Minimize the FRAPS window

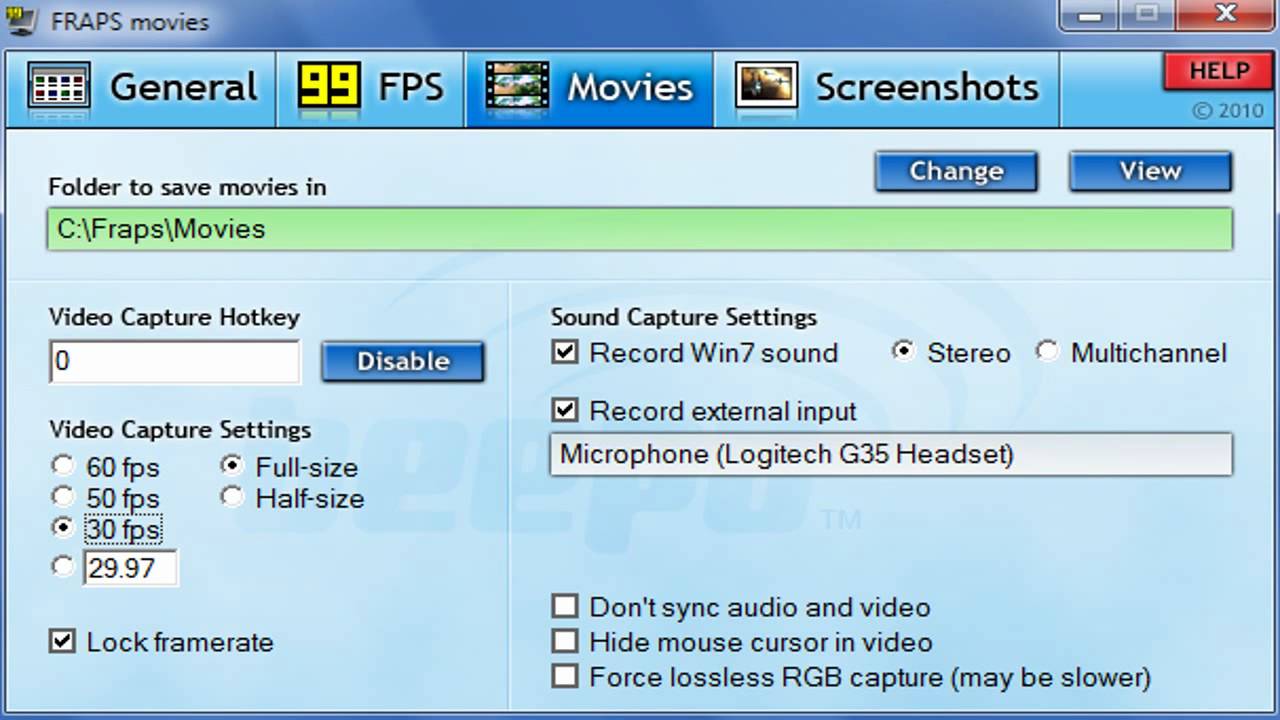(1091, 14)
